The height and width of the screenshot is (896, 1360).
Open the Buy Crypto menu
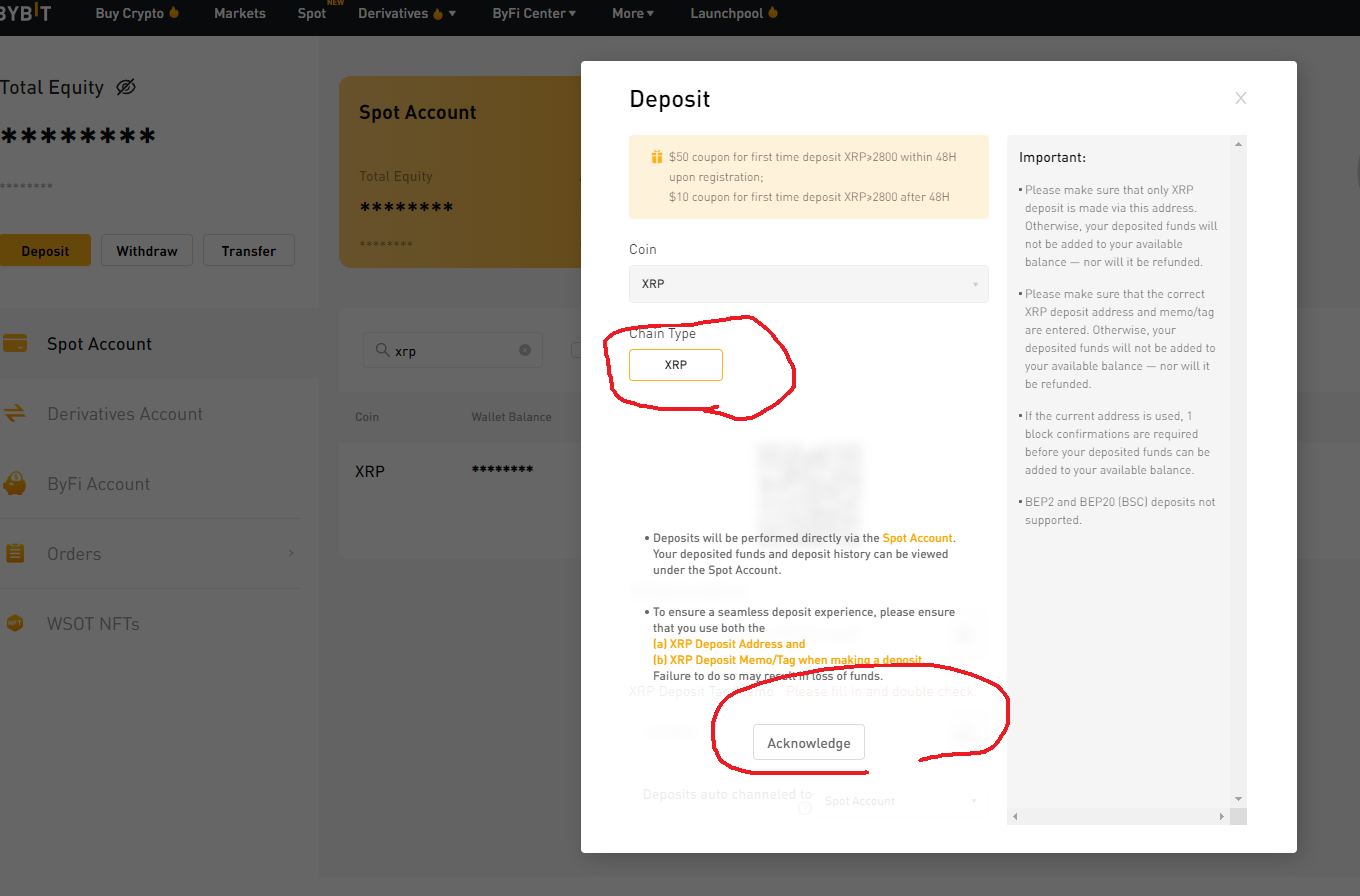pyautogui.click(x=137, y=14)
